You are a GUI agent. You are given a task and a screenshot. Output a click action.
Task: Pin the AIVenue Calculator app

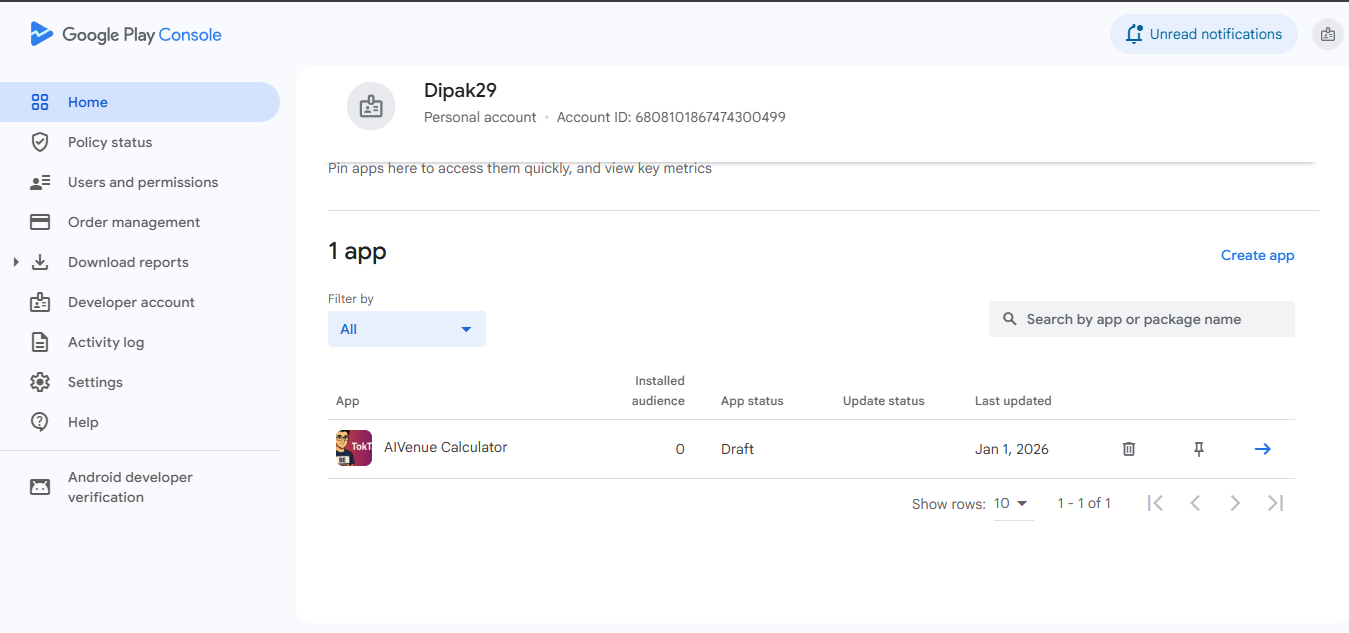click(x=1199, y=449)
